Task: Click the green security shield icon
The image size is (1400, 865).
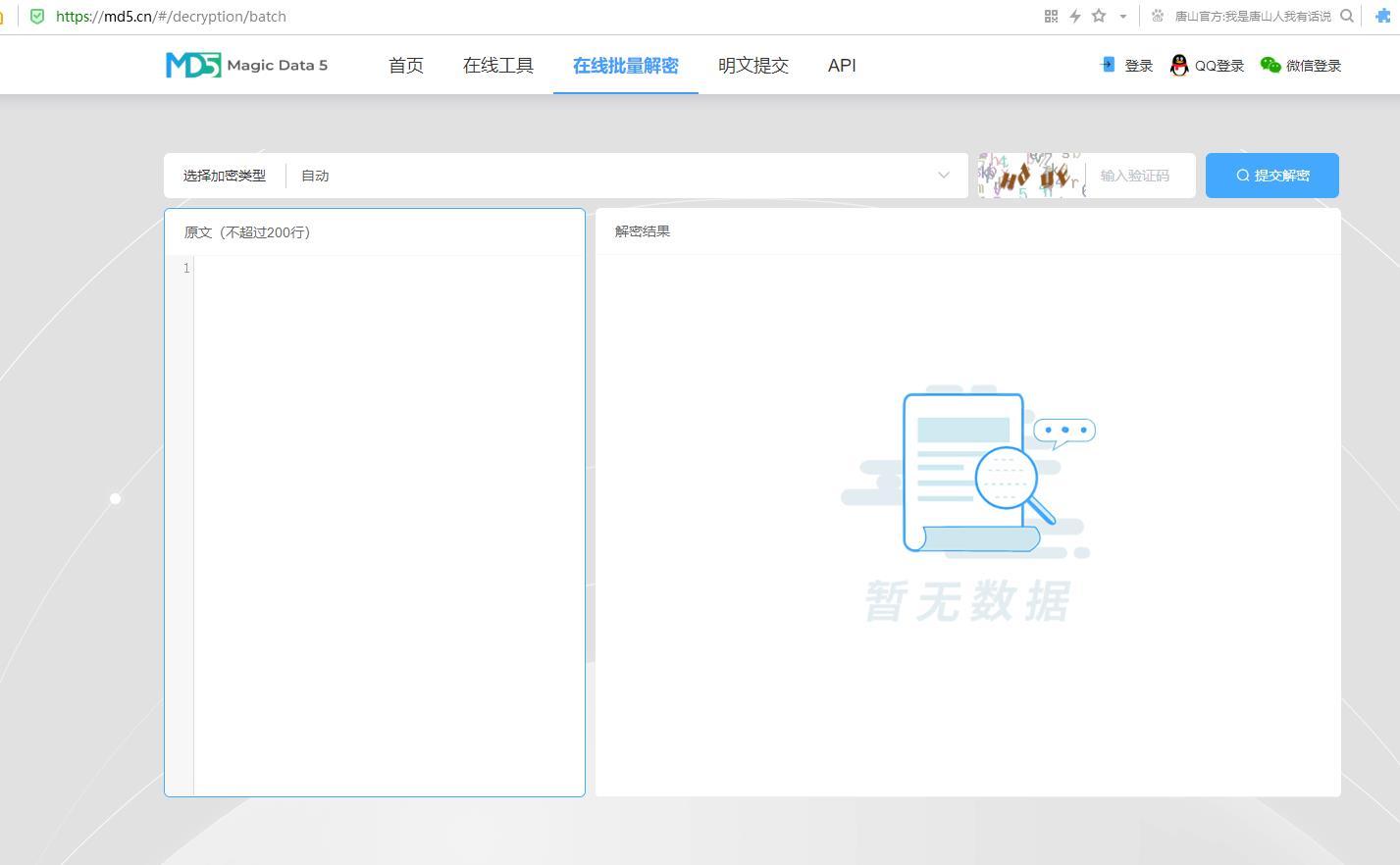Action: [x=37, y=16]
